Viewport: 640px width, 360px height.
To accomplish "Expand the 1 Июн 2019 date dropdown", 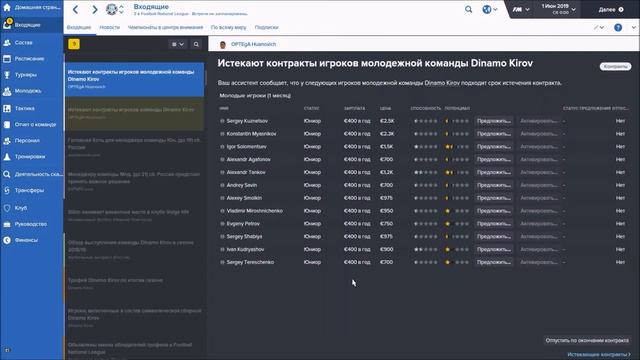I will [559, 9].
